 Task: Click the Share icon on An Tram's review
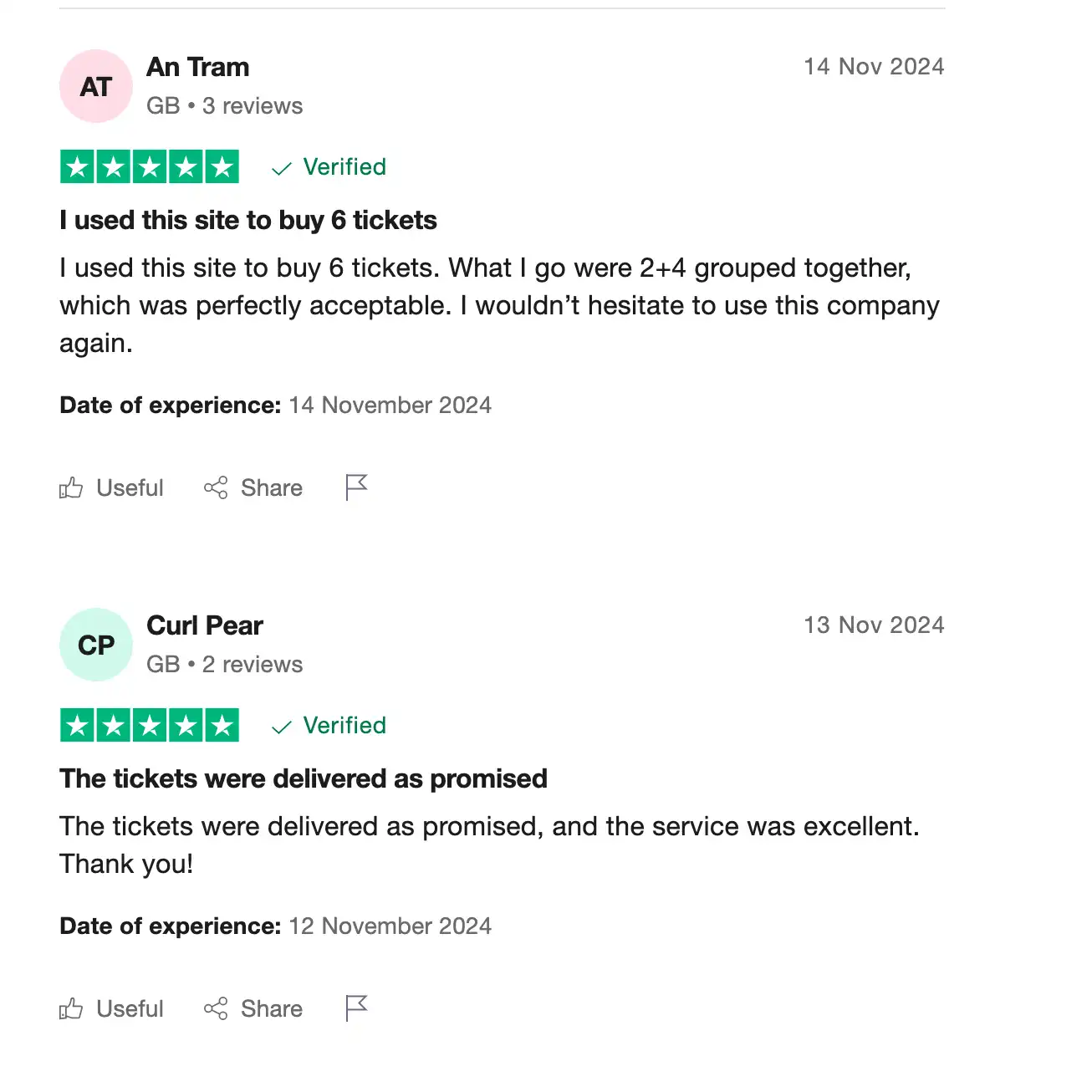216,487
